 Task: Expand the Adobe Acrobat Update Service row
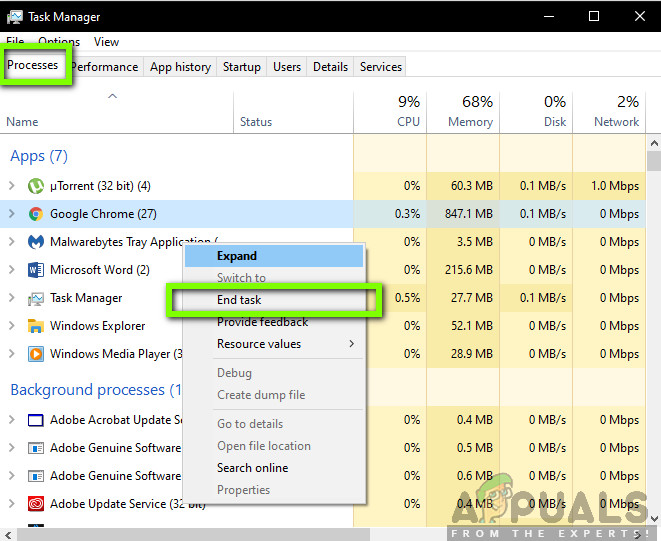point(12,420)
